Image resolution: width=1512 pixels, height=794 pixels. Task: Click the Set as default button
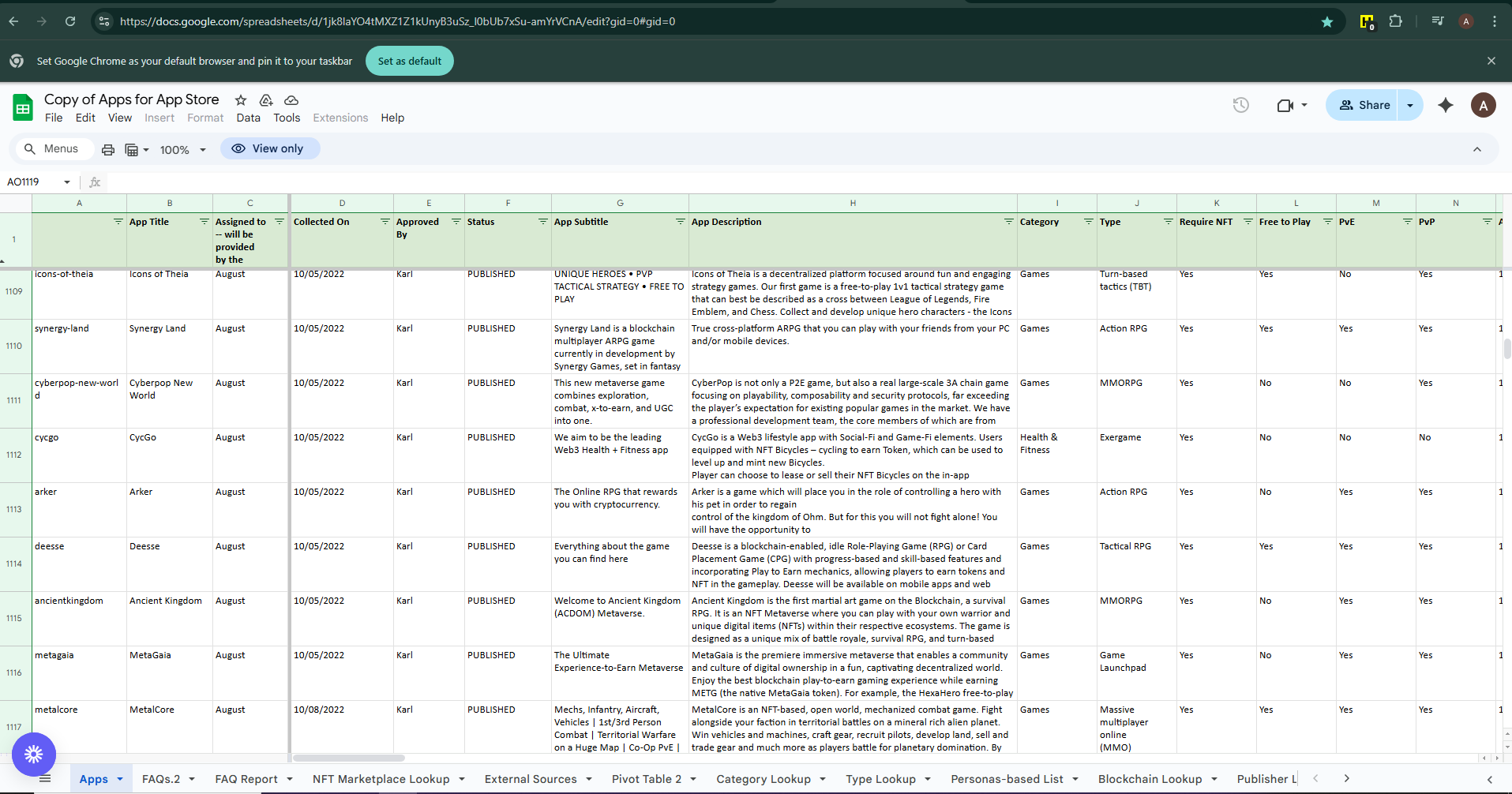click(409, 61)
